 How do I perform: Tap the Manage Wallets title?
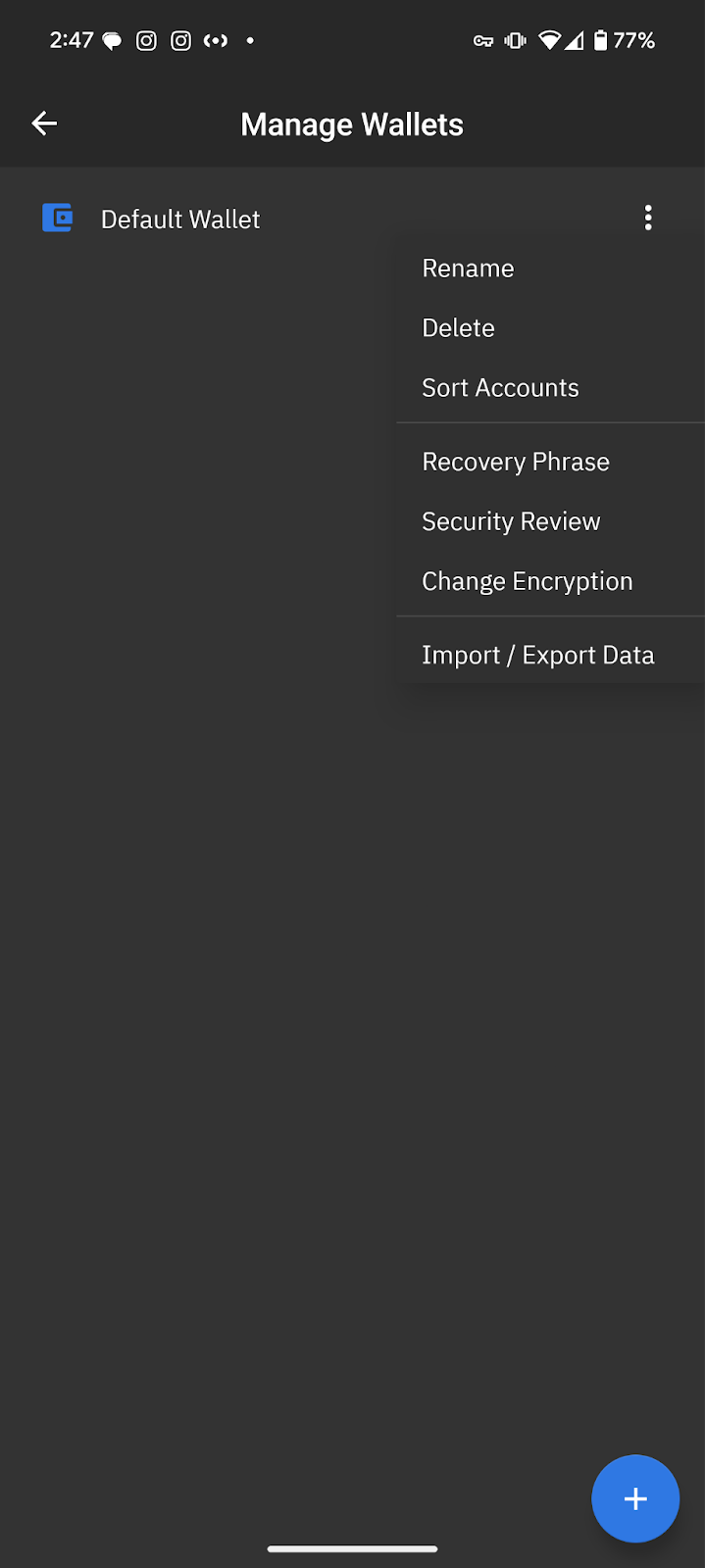[352, 124]
